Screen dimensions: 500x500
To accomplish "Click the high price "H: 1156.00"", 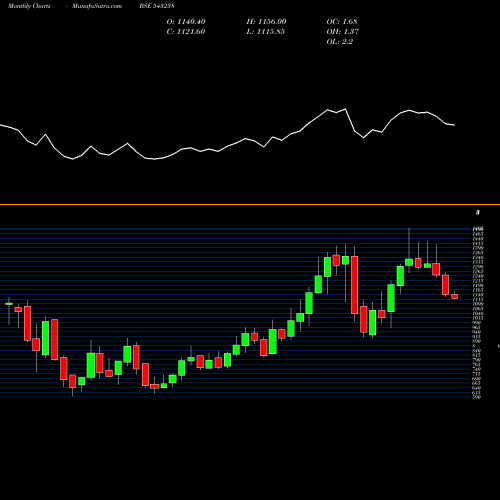I will [x=266, y=22].
